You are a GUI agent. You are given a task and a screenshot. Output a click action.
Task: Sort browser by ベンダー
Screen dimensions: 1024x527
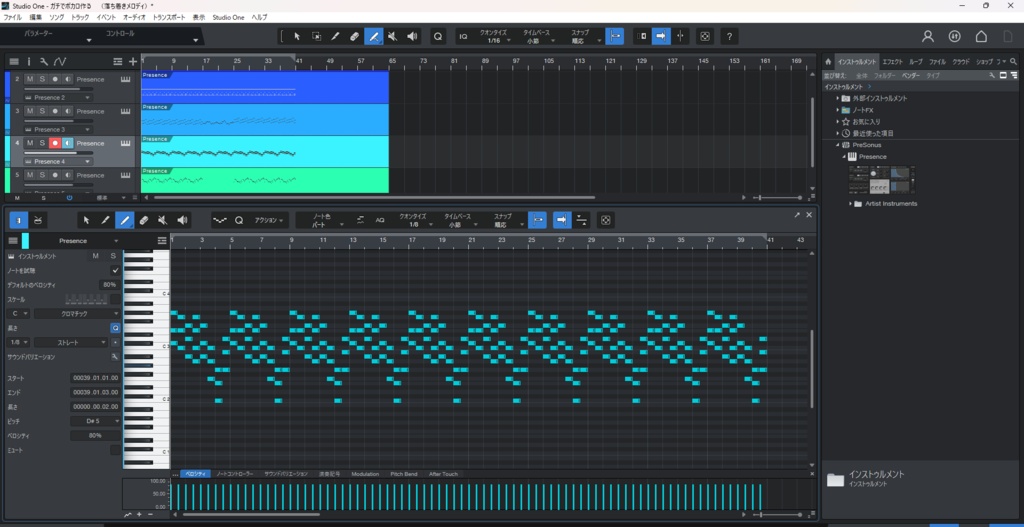click(x=910, y=76)
